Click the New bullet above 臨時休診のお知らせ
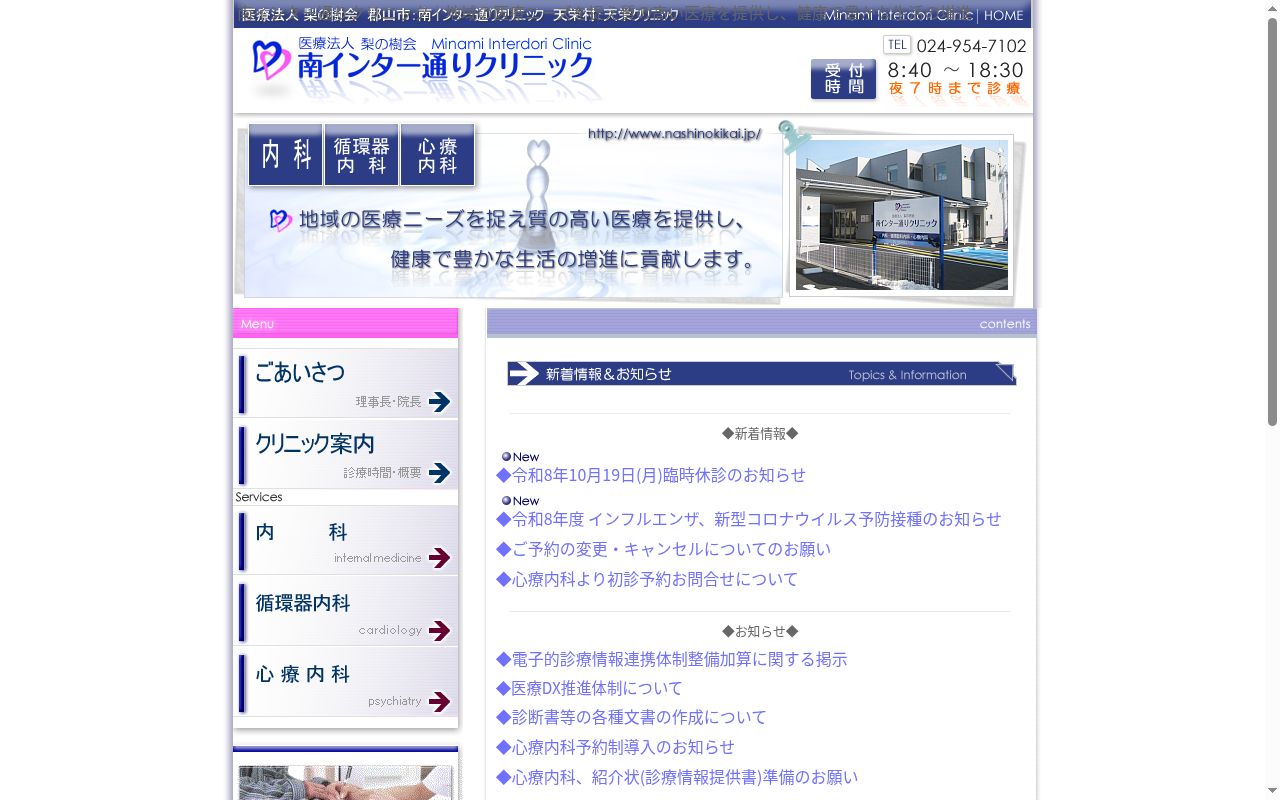The image size is (1280, 800). click(x=520, y=457)
